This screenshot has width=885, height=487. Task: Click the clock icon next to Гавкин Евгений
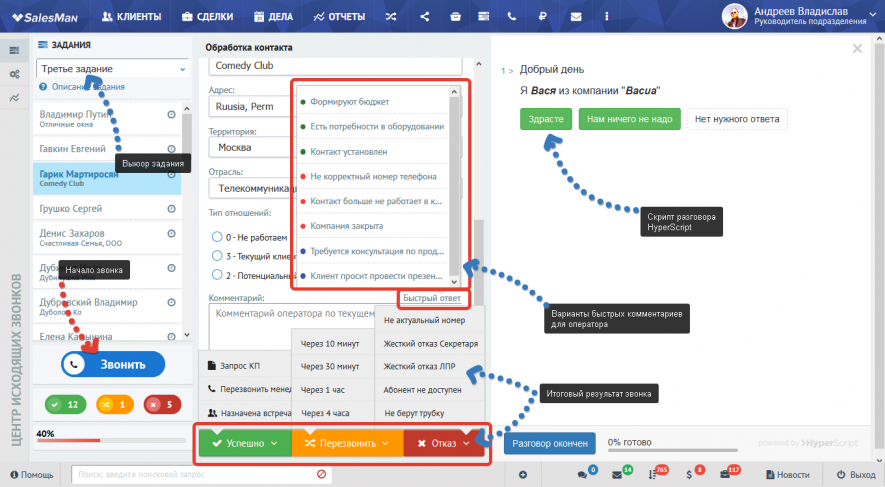[x=171, y=149]
